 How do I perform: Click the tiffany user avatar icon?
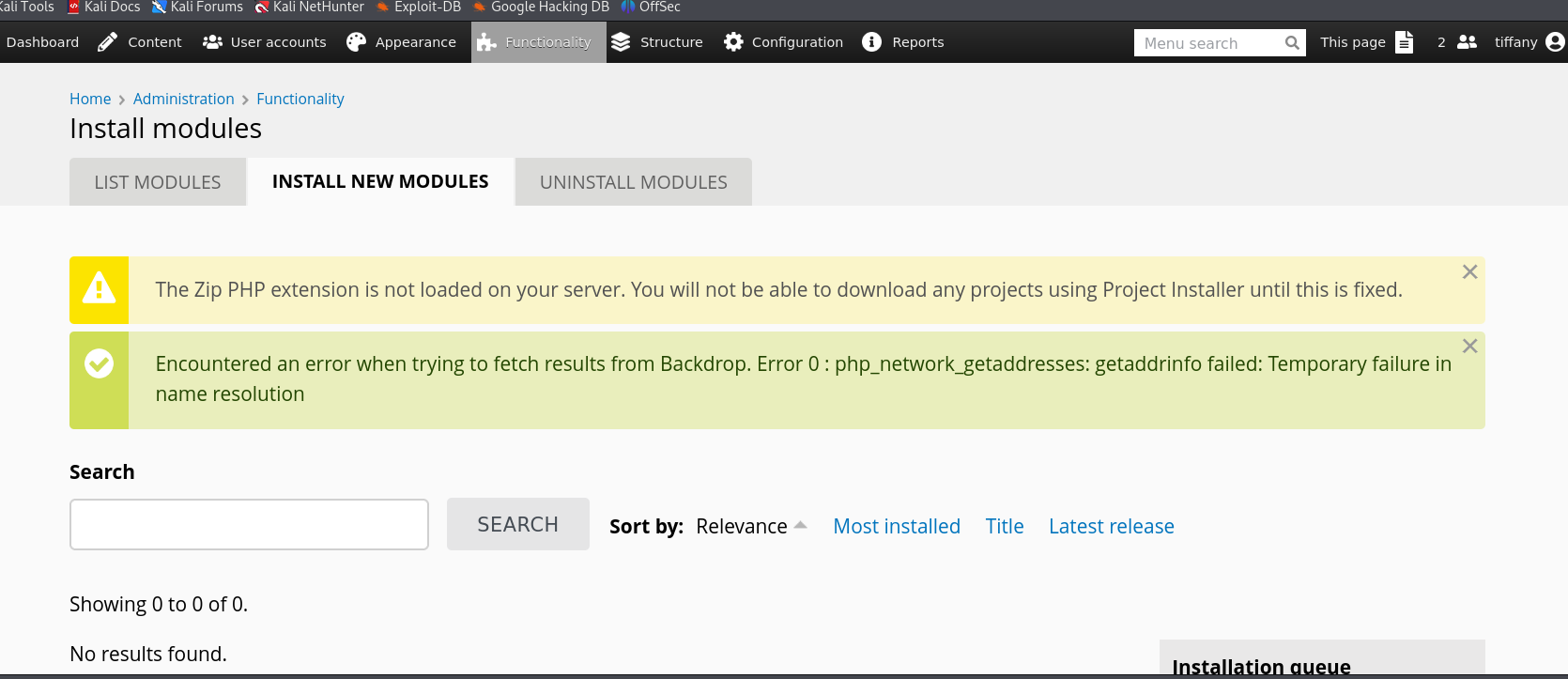pos(1555,42)
